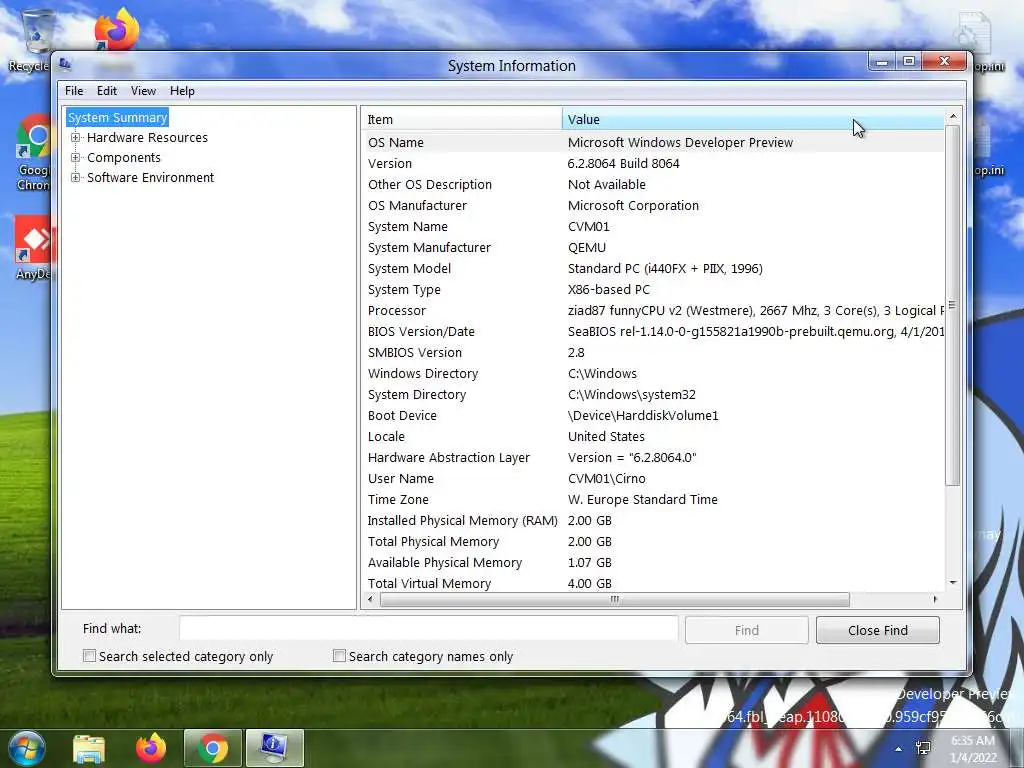Screen dimensions: 1024x768
Task: Click the vertical scrollbar thumb
Action: [952, 306]
